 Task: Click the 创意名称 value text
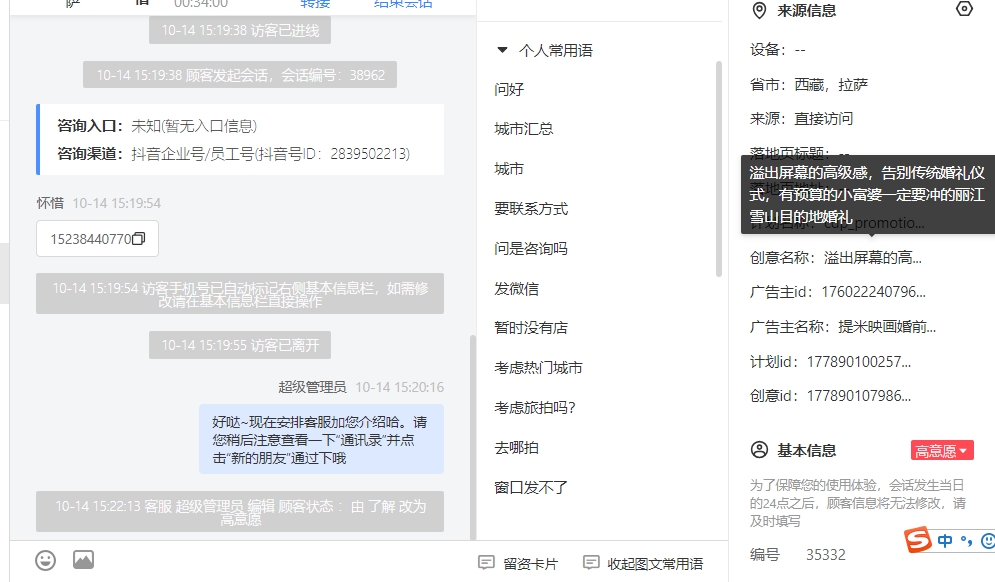pyautogui.click(x=873, y=258)
